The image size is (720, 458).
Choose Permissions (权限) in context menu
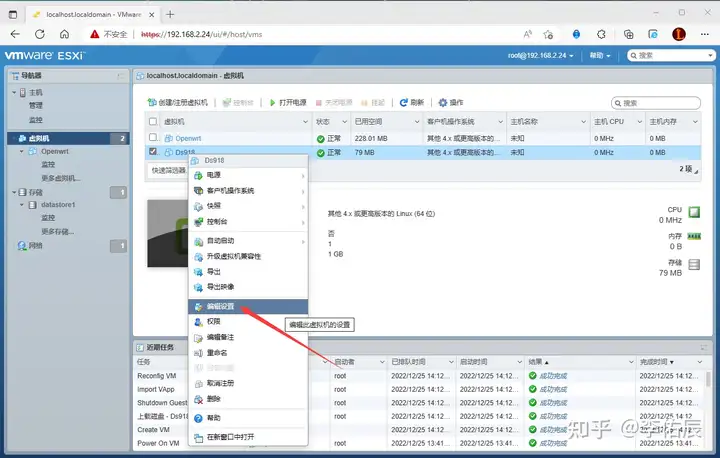tap(248, 321)
